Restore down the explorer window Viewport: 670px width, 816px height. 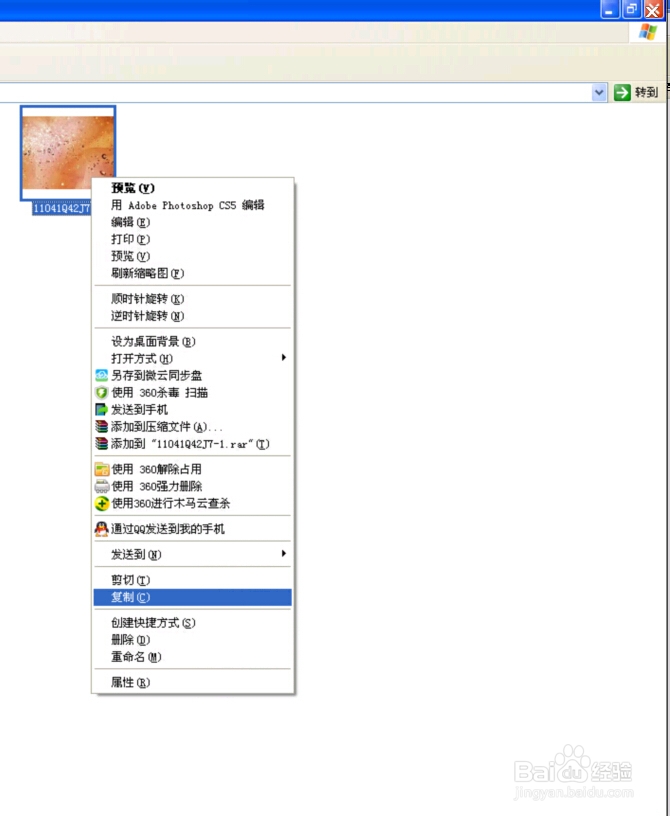click(631, 9)
